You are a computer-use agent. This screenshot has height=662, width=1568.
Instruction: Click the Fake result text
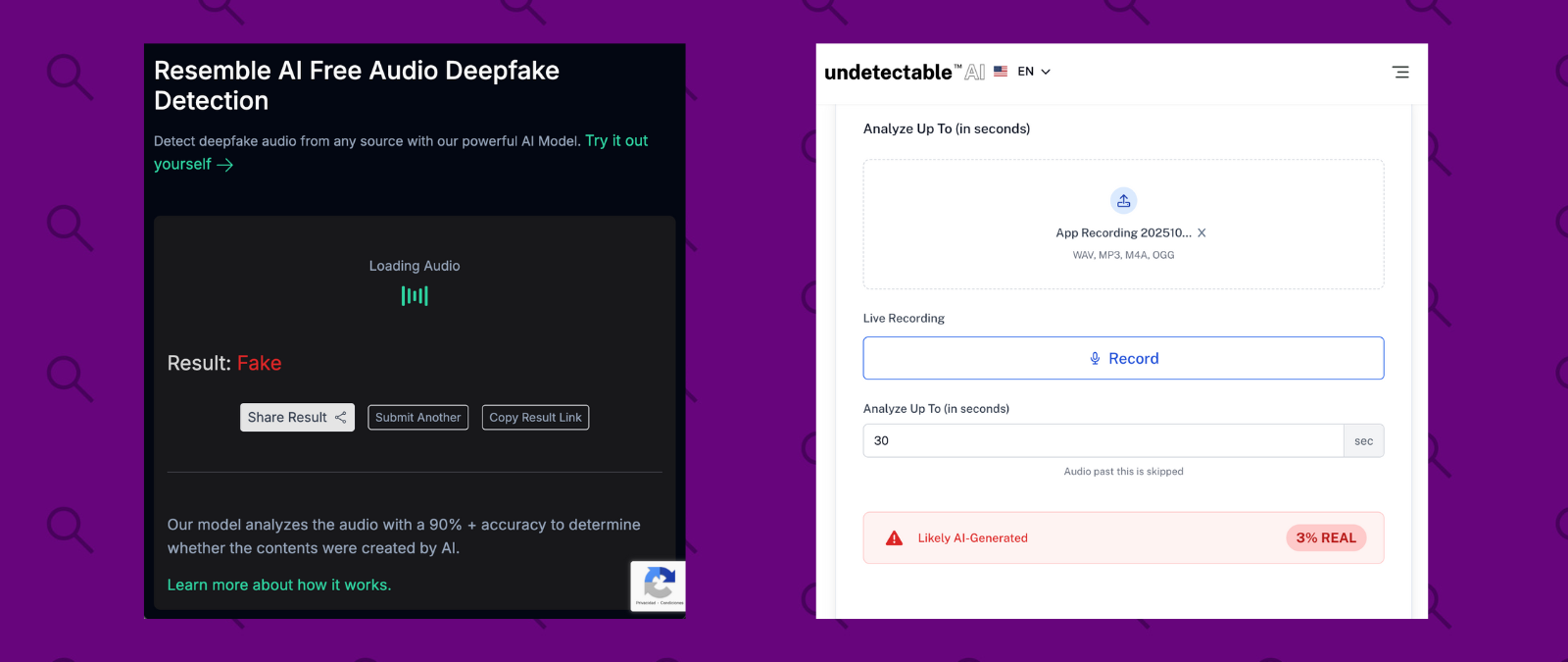tap(259, 363)
